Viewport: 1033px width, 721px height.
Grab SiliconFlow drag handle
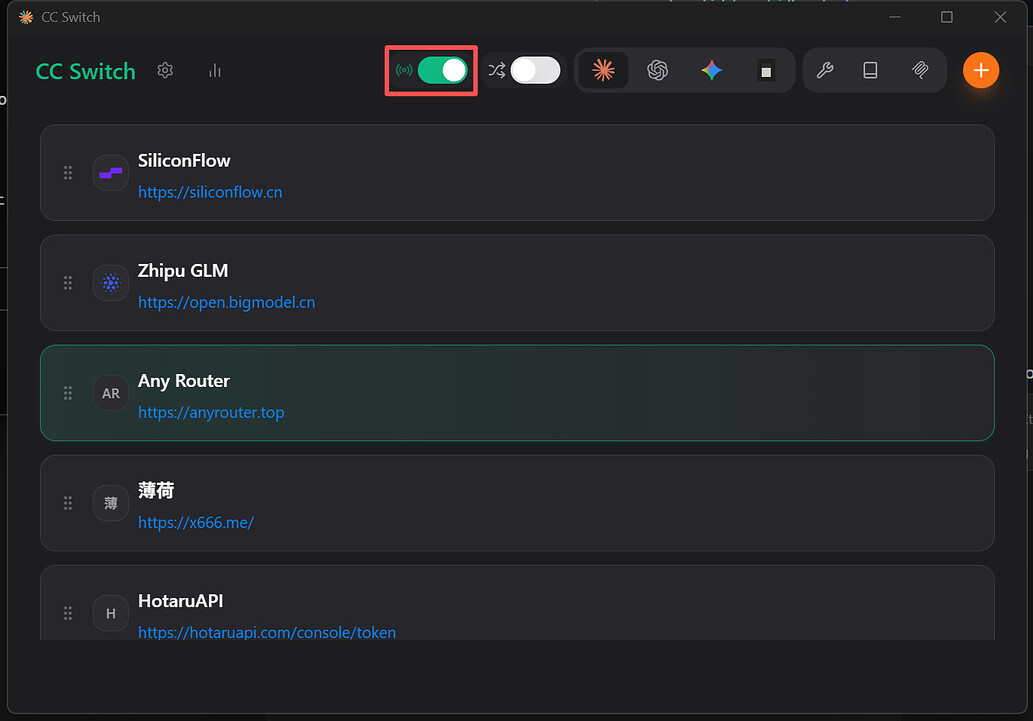tap(68, 173)
